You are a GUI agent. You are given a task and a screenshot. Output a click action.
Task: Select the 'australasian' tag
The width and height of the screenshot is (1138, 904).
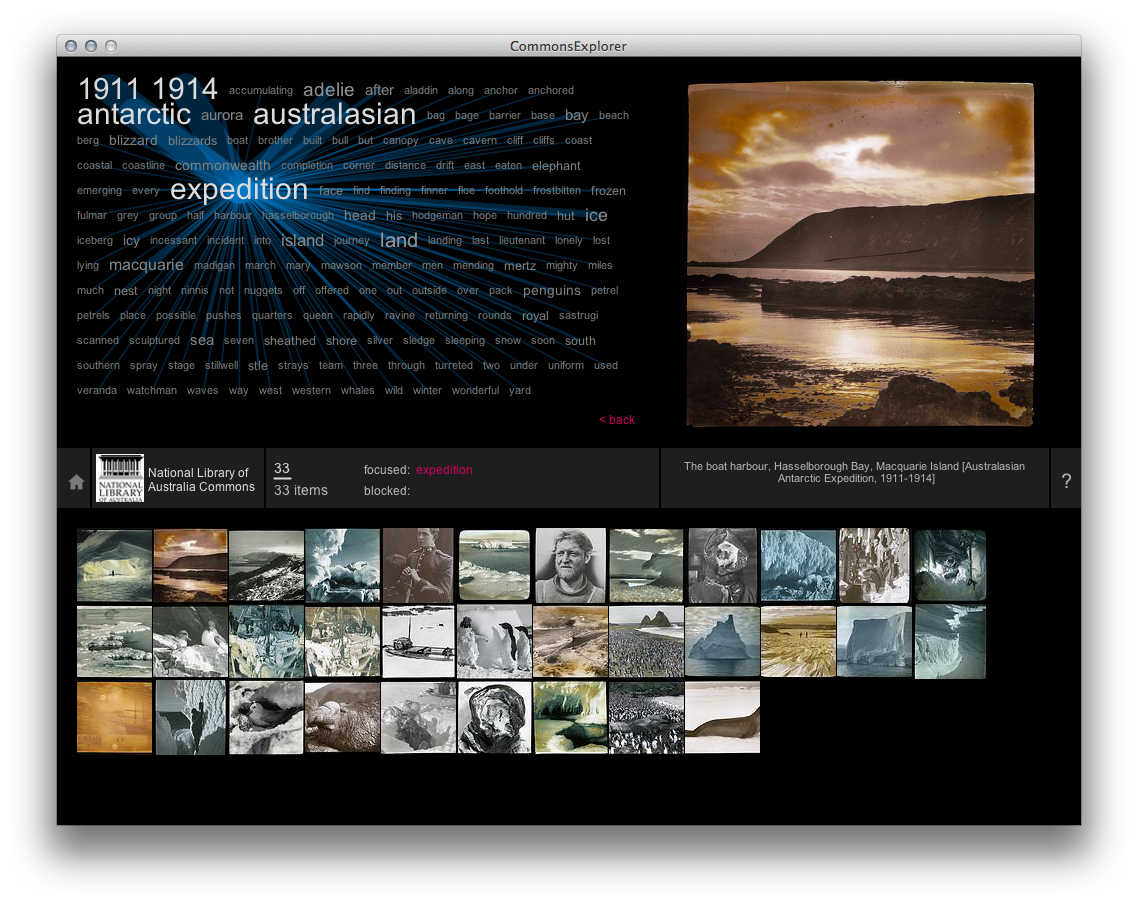coord(334,114)
